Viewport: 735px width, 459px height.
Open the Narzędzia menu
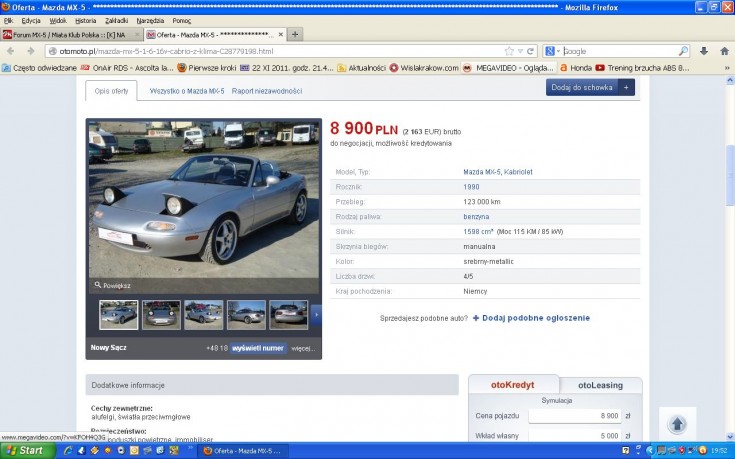[x=150, y=21]
